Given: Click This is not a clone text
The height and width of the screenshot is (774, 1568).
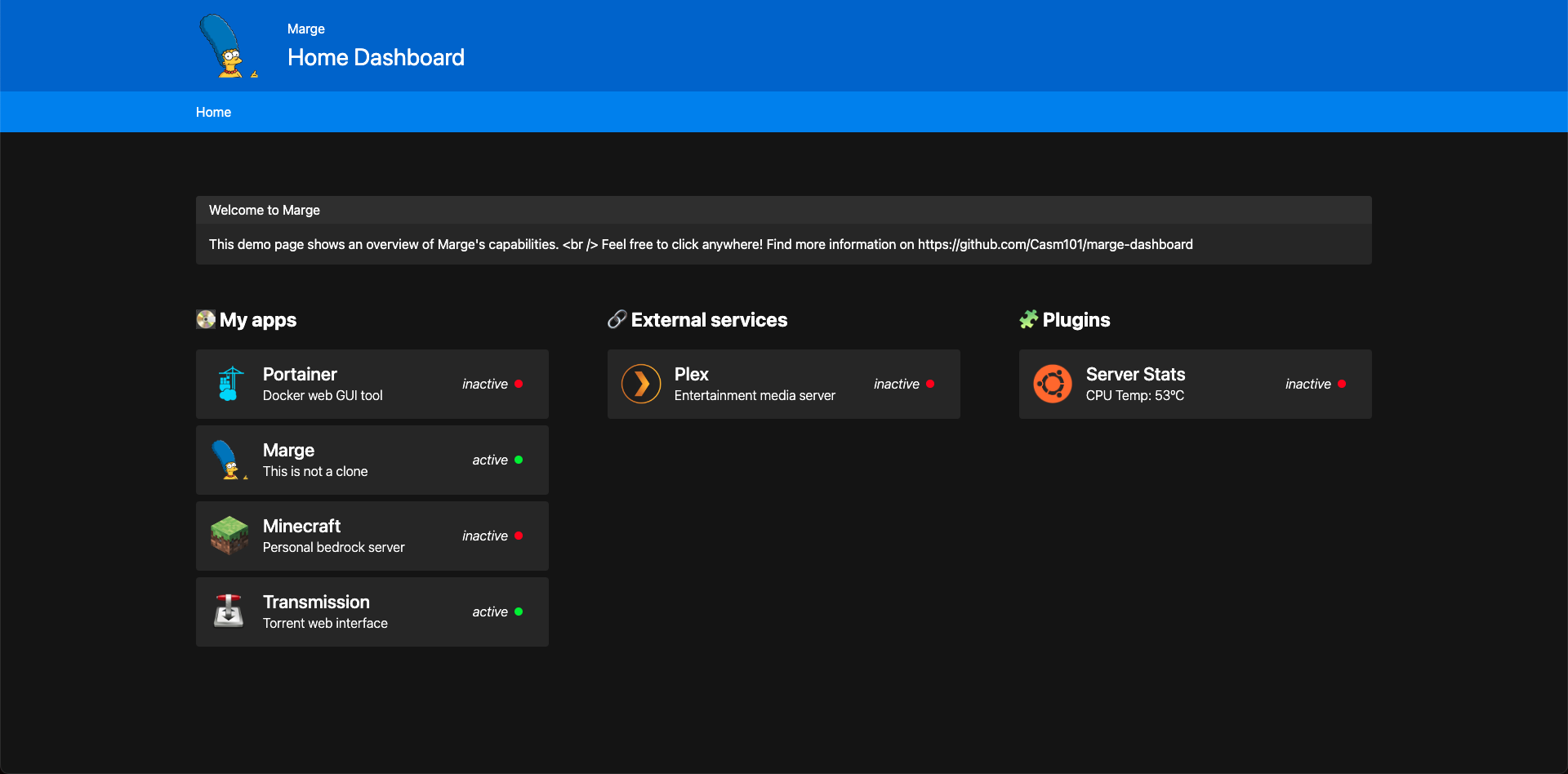Looking at the screenshot, I should (x=315, y=471).
